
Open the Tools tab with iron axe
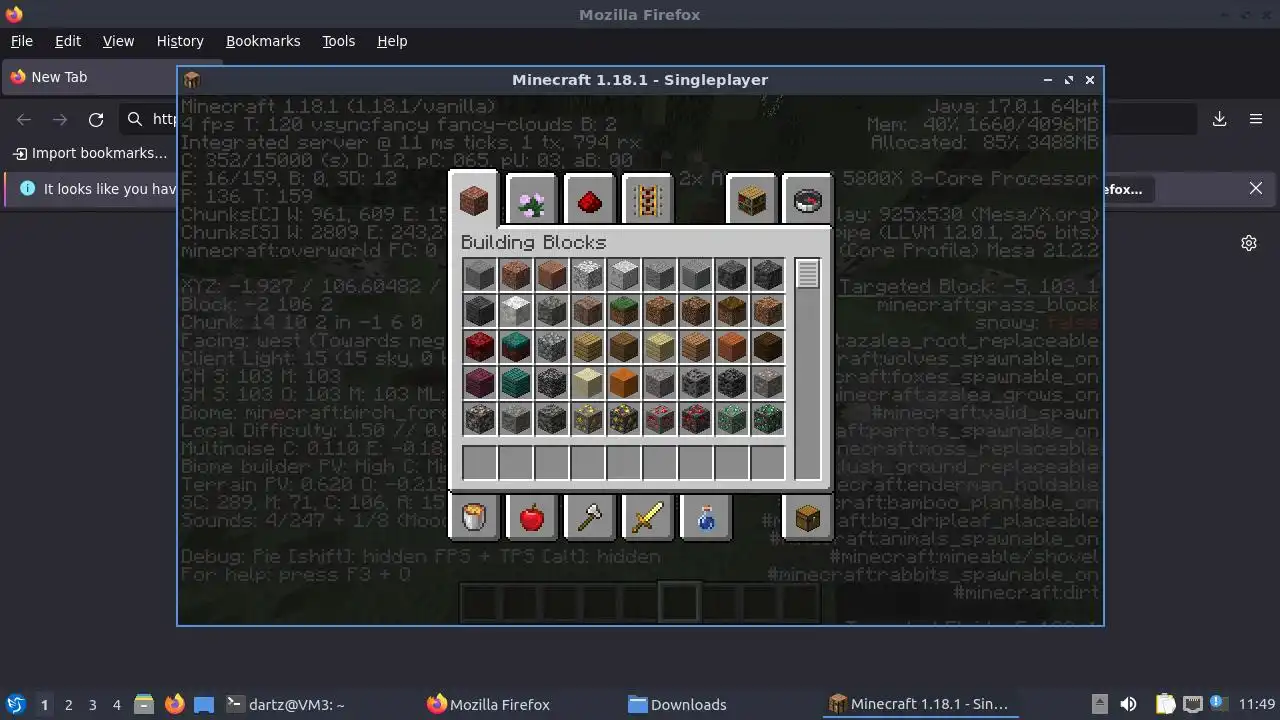point(589,517)
